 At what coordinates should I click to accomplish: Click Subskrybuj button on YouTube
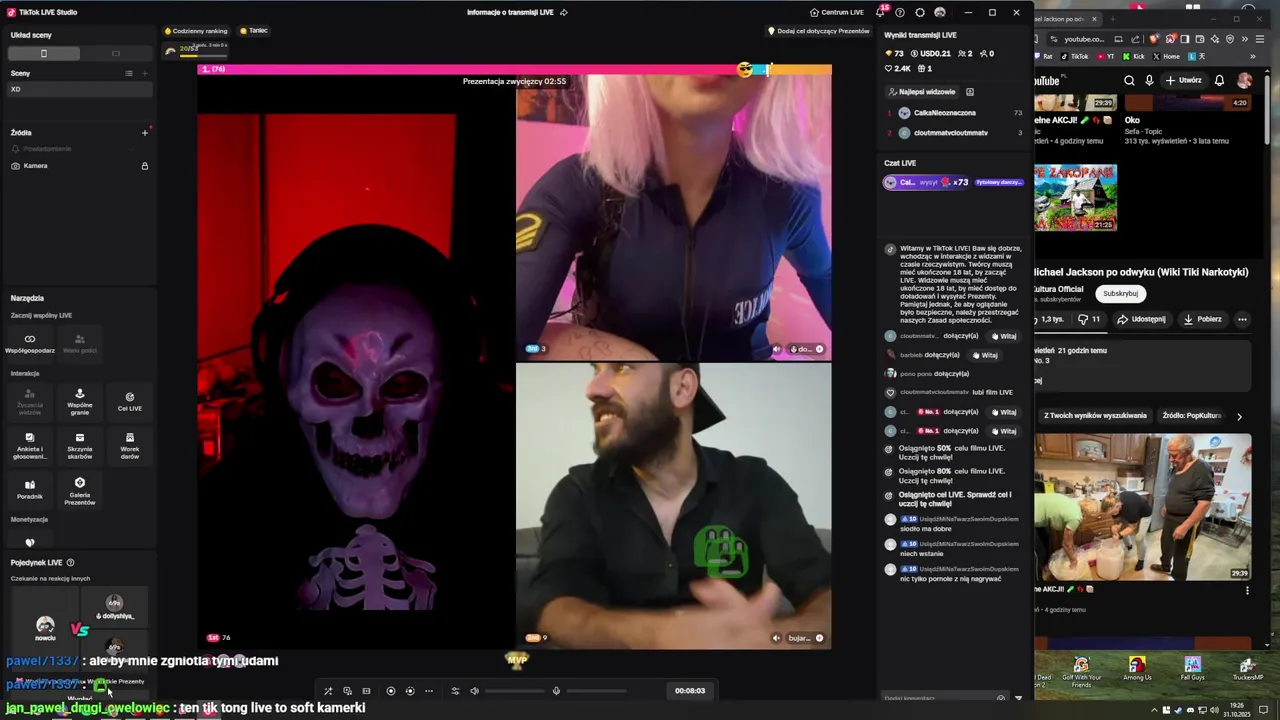pos(1121,294)
